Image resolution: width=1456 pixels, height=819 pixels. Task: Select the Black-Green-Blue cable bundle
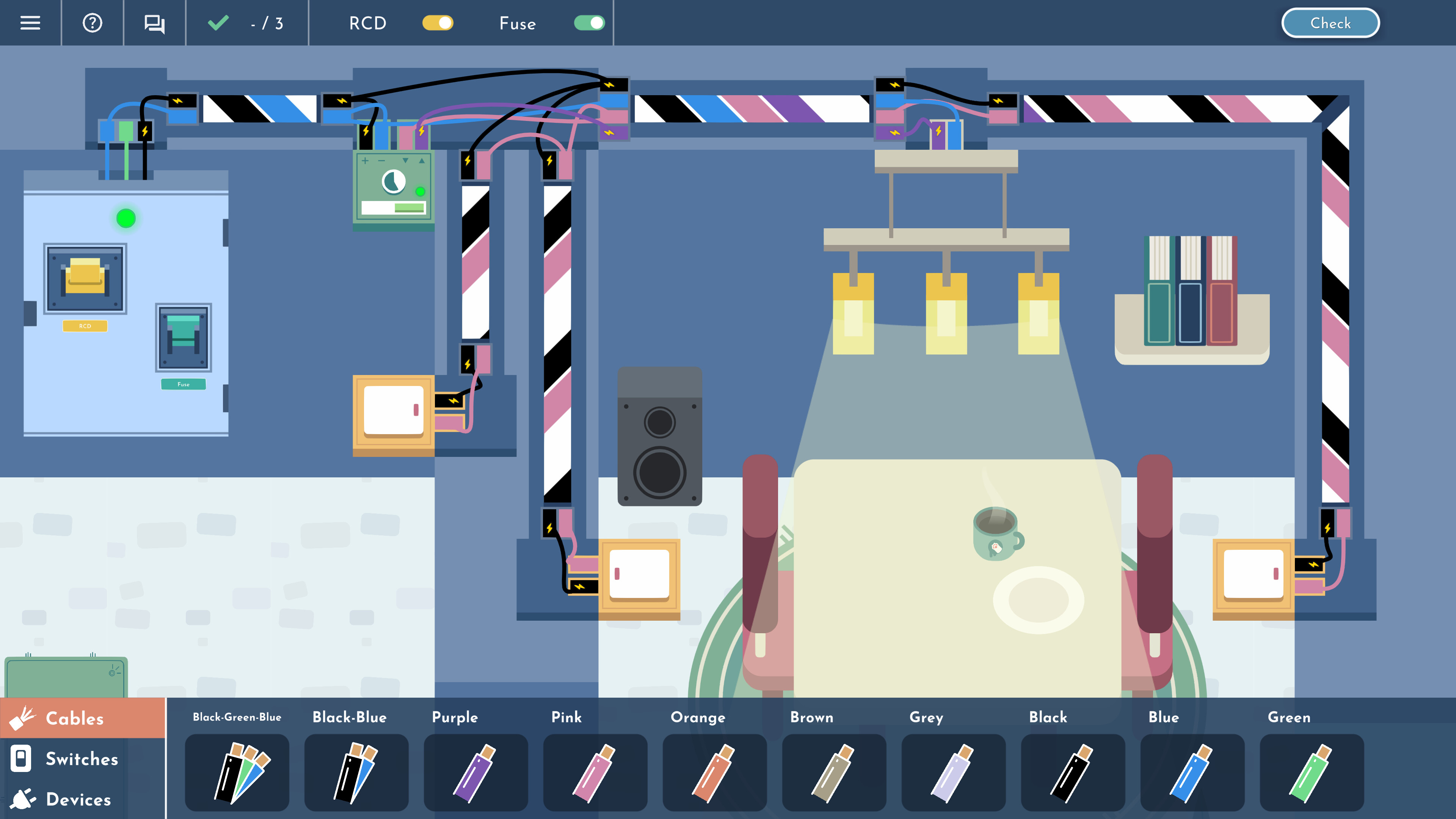(237, 773)
